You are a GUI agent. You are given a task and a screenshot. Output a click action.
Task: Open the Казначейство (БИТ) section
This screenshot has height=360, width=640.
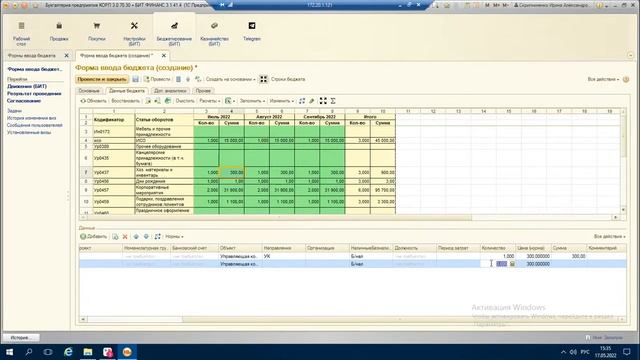tap(214, 33)
